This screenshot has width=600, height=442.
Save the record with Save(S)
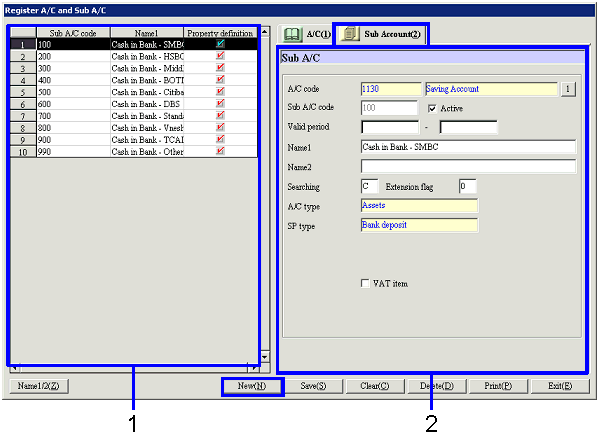coord(315,386)
